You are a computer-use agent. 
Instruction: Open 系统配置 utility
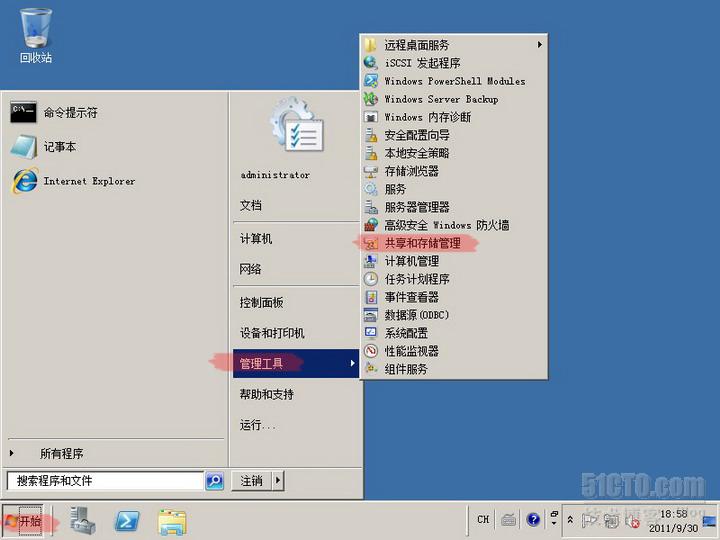point(454,333)
